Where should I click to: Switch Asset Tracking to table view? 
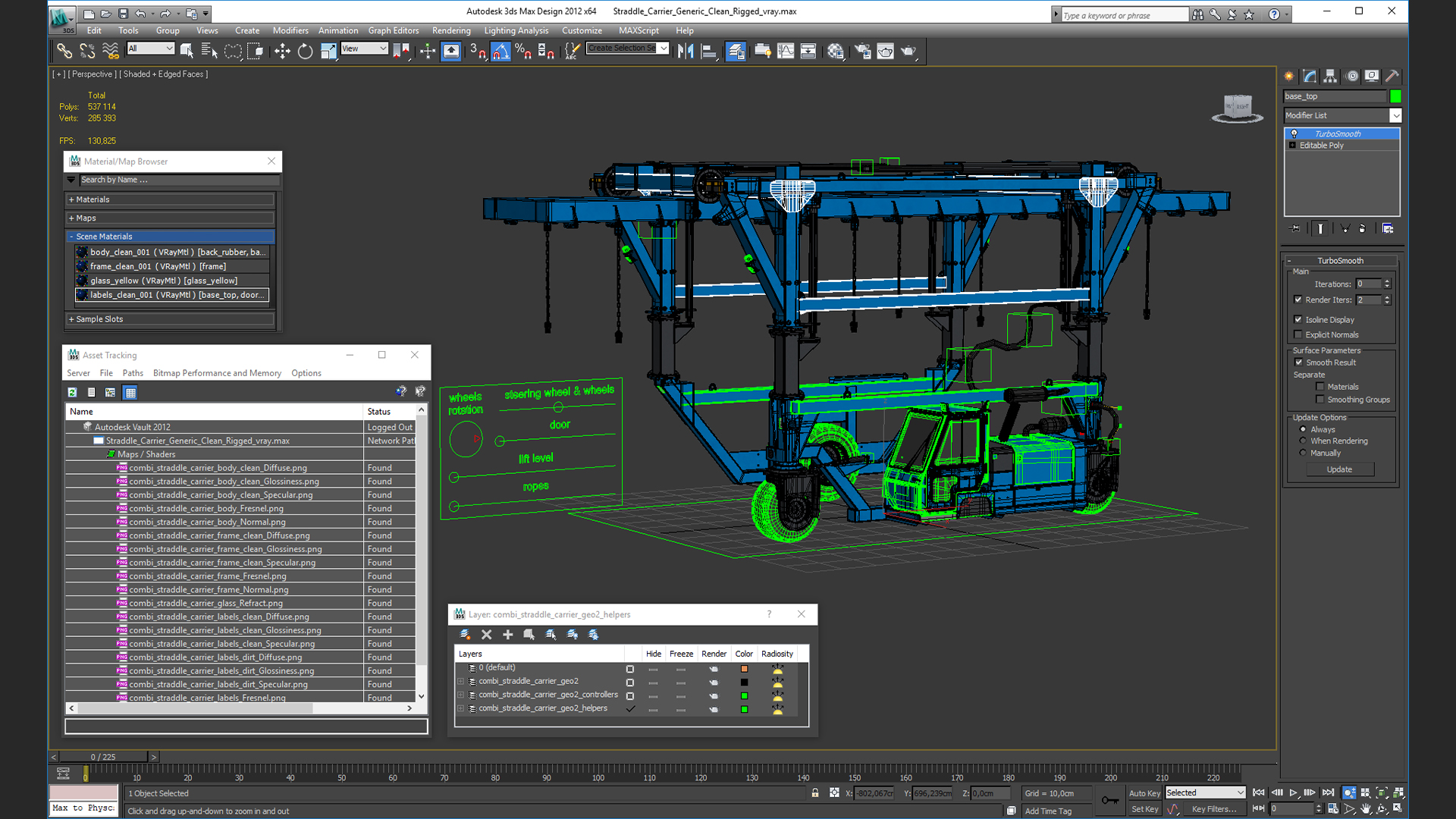(x=130, y=392)
